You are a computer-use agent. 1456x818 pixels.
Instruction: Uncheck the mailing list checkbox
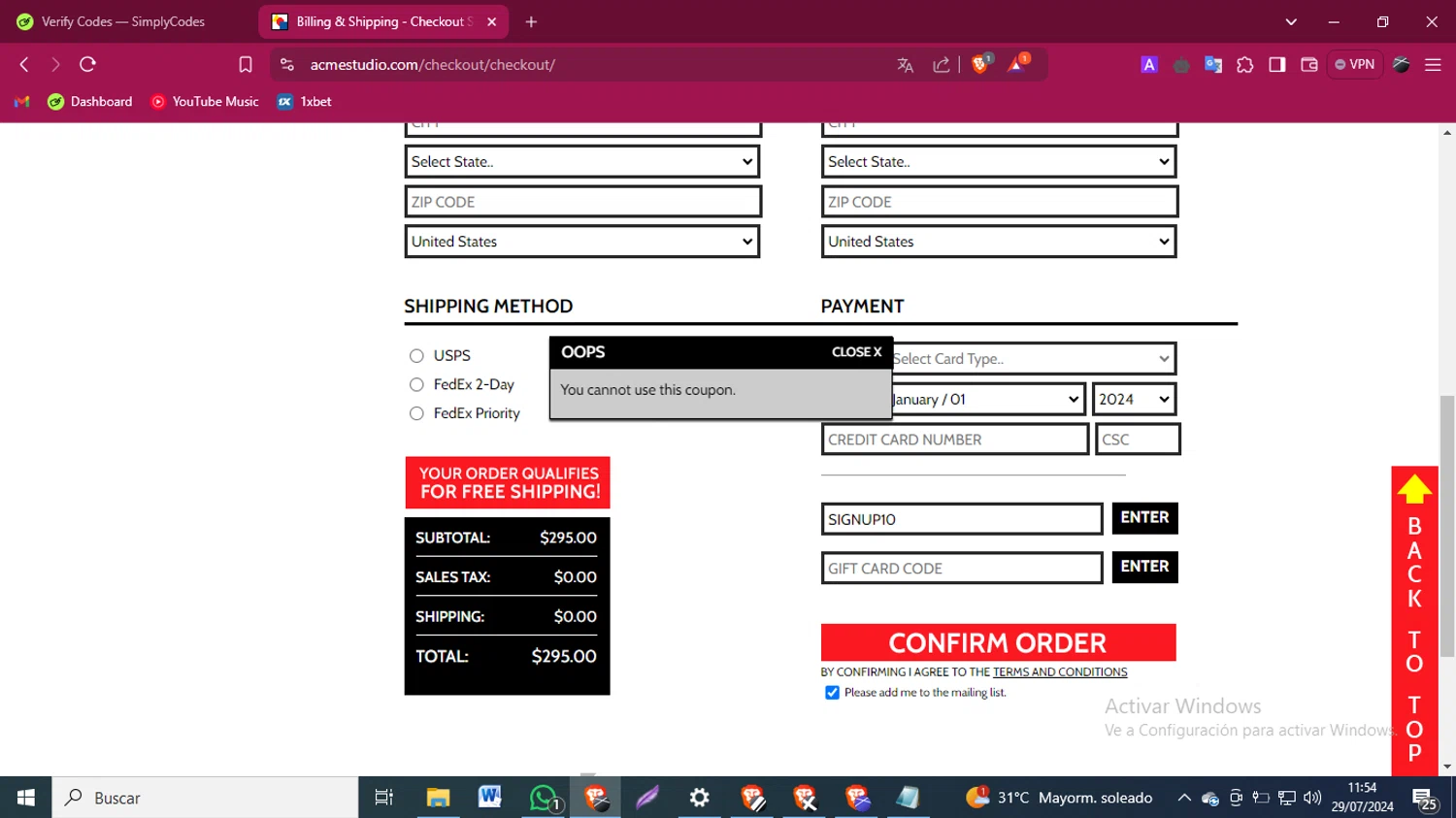pyautogui.click(x=832, y=693)
